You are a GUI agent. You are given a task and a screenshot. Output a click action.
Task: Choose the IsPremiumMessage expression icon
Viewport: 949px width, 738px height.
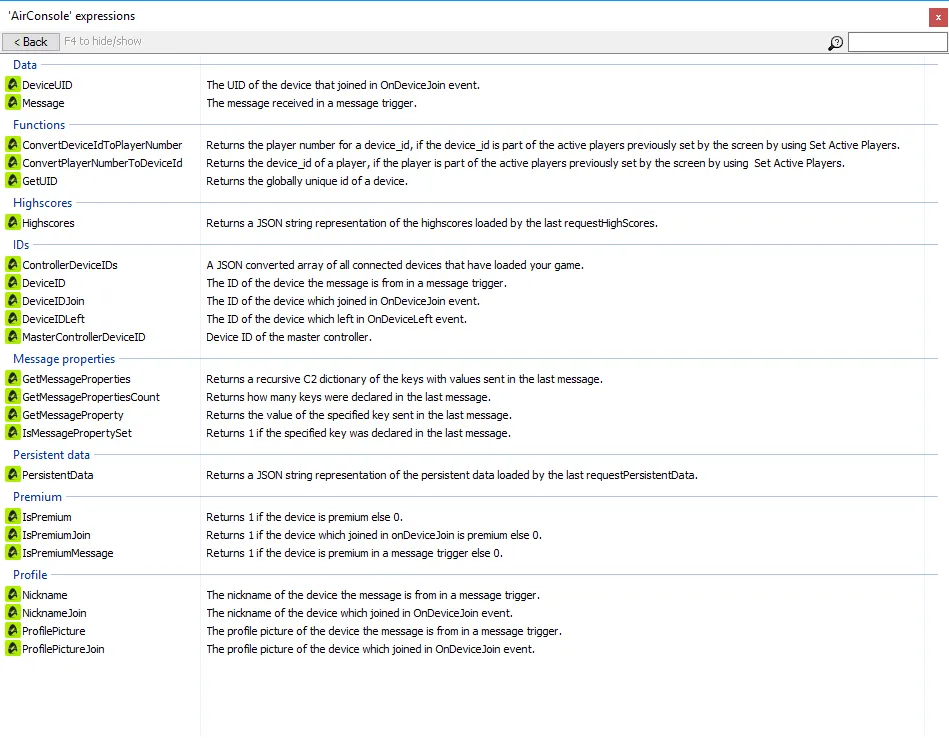click(13, 552)
